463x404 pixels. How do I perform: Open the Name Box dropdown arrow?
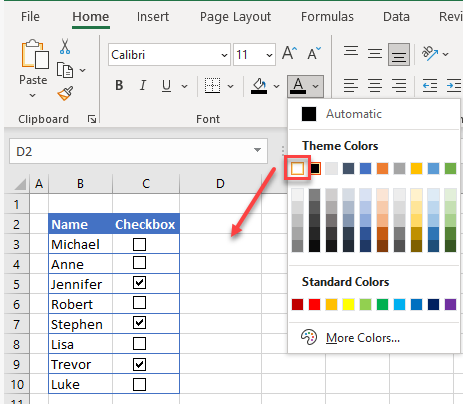point(257,150)
